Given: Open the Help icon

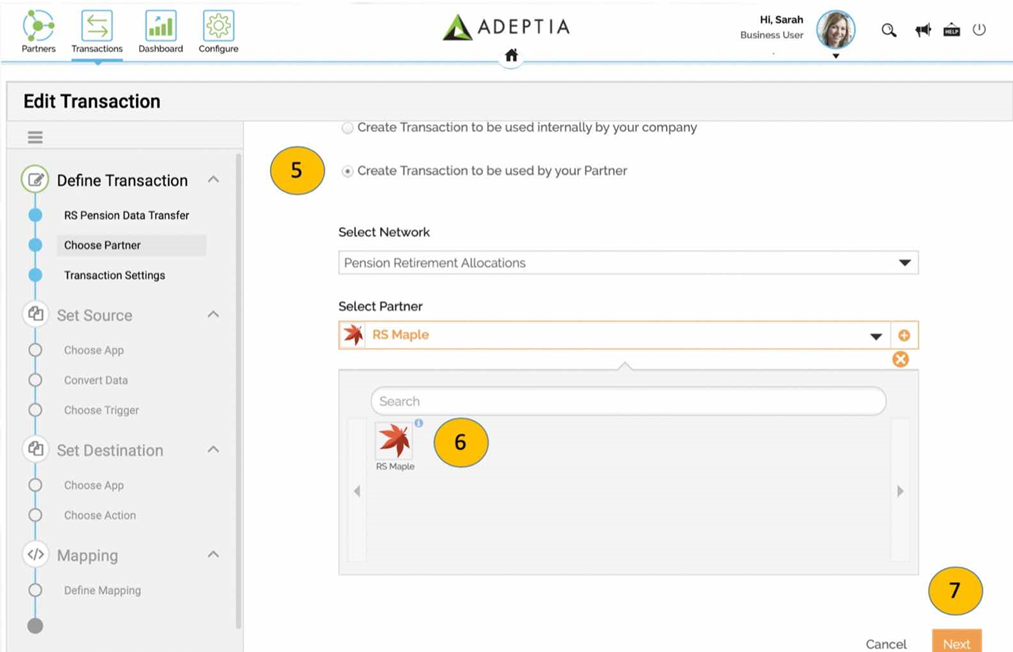Looking at the screenshot, I should 951,30.
